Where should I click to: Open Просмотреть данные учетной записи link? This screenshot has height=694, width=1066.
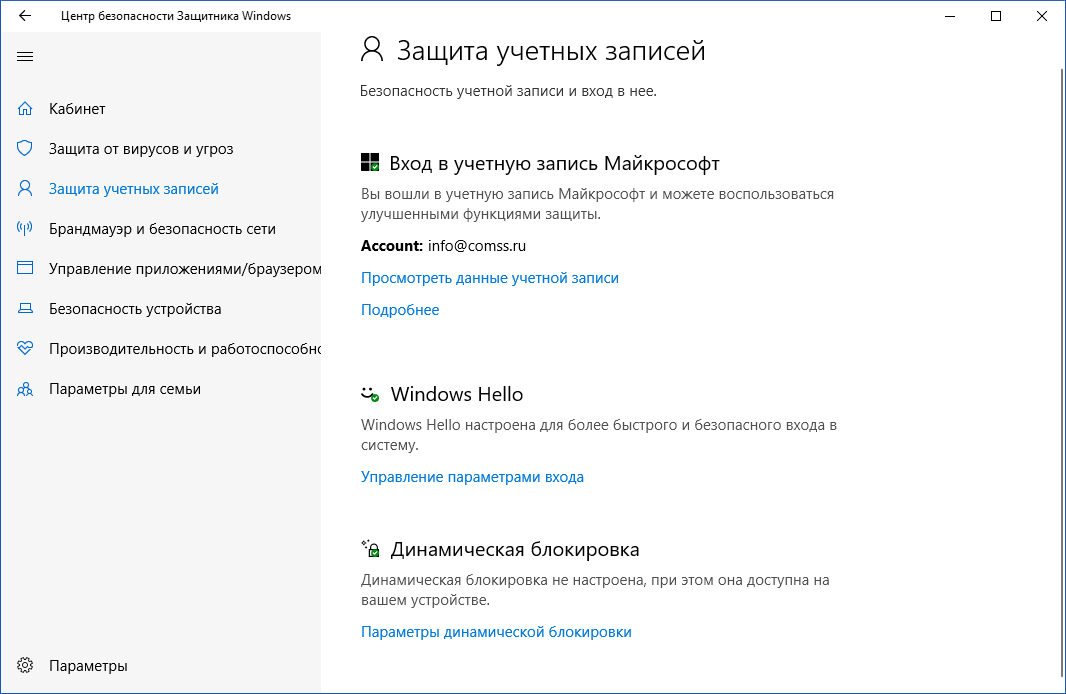489,277
